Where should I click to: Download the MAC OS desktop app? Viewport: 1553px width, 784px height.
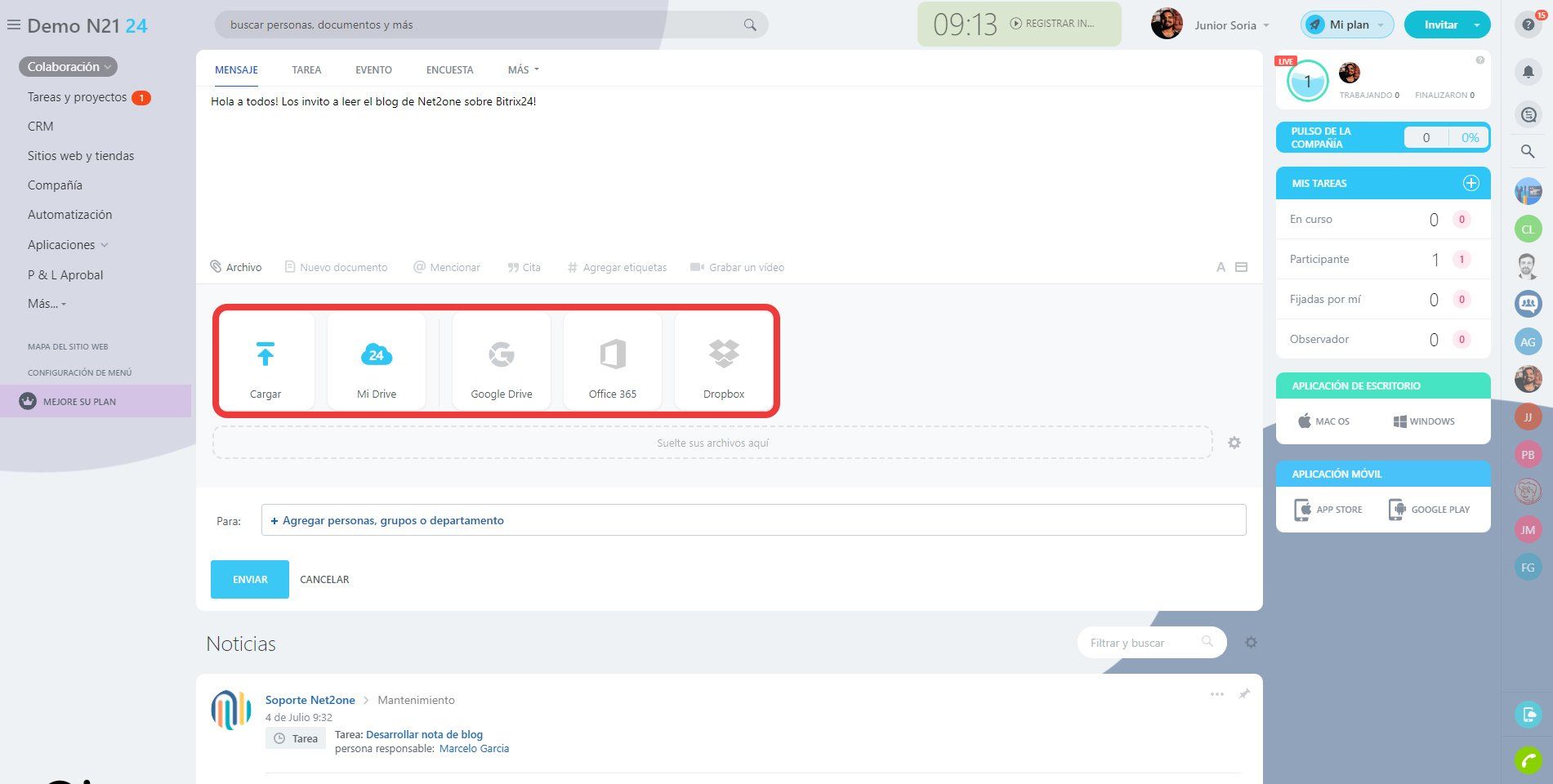click(1323, 421)
